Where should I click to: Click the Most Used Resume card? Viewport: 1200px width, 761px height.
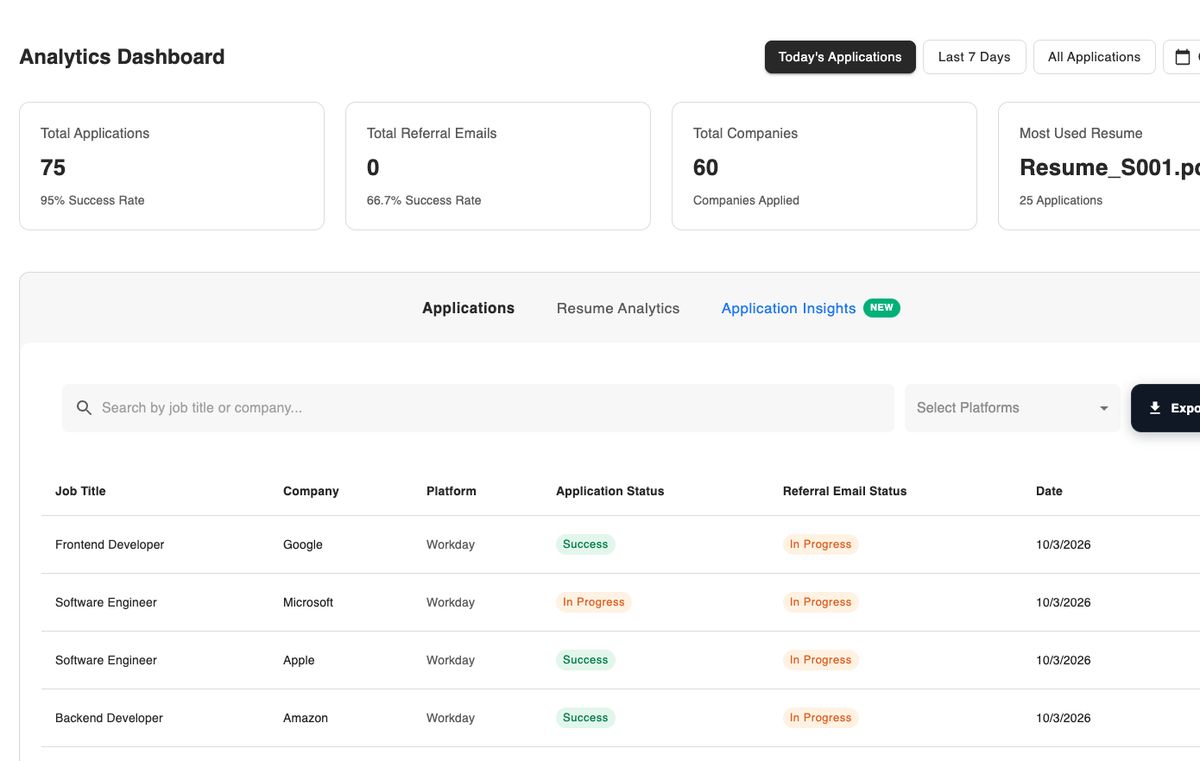(1099, 166)
